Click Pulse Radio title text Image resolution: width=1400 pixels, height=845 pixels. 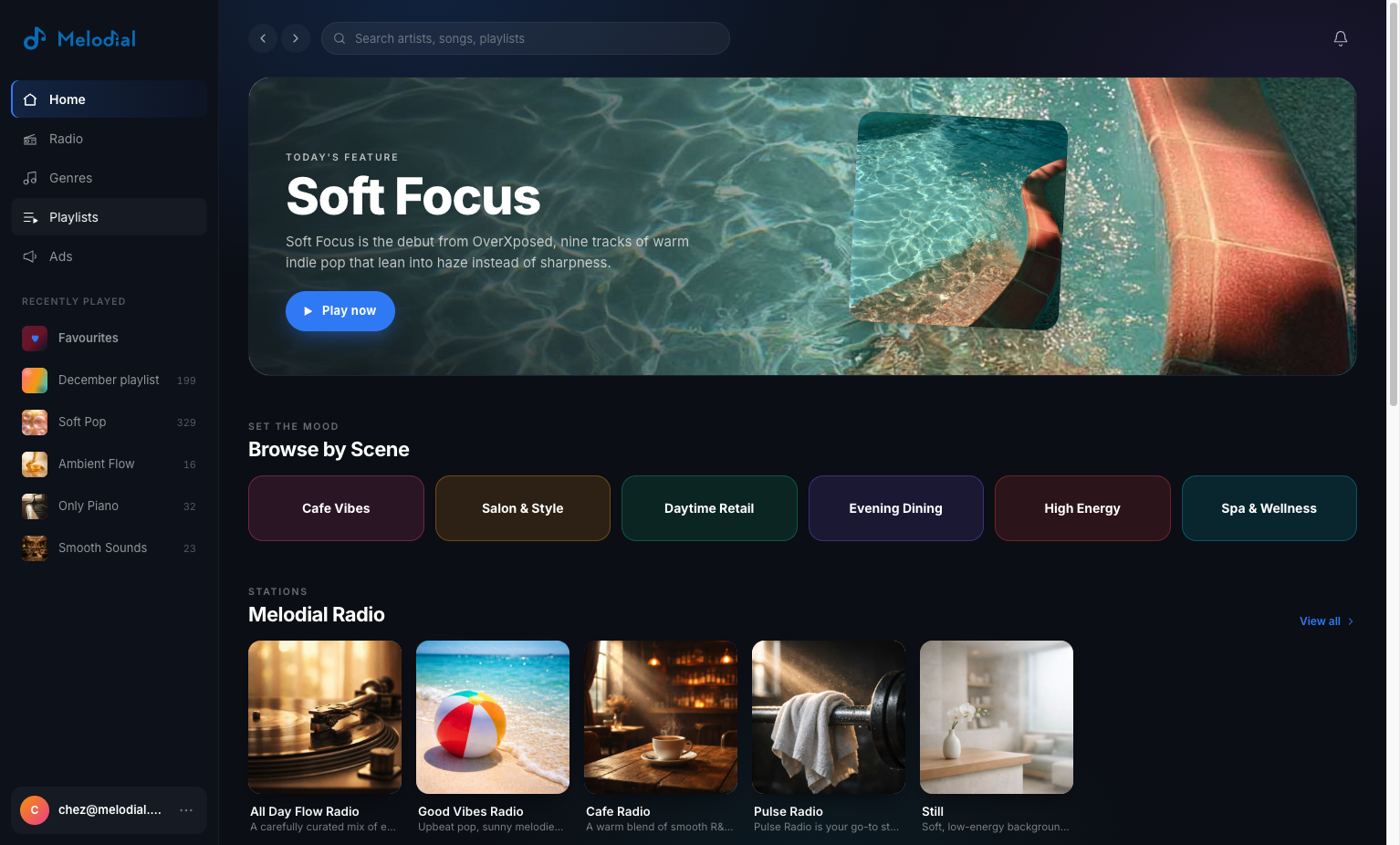(789, 811)
